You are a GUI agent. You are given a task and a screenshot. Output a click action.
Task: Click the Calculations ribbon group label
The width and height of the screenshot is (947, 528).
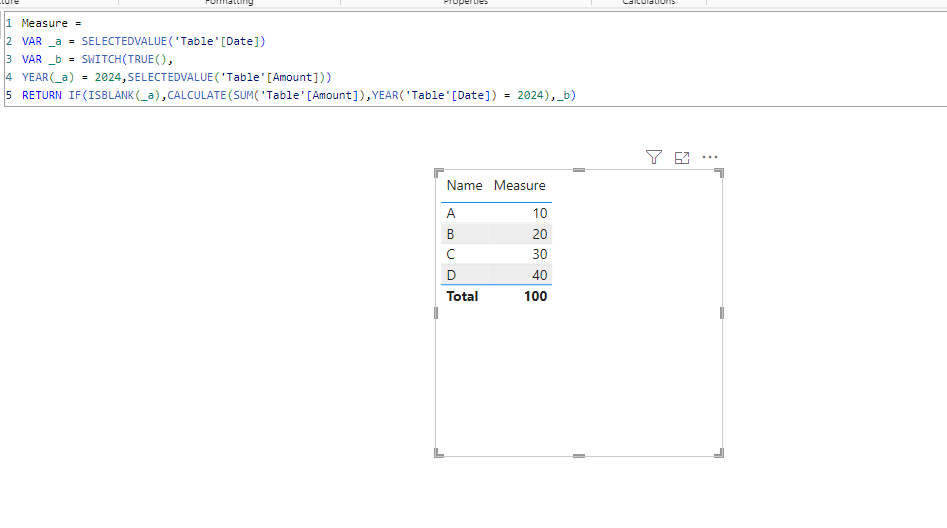649,2
